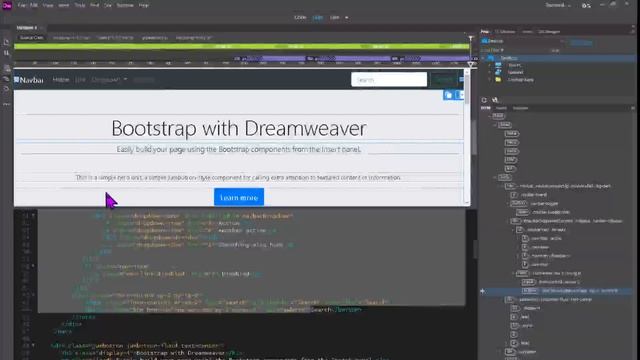640x360 pixels.
Task: Click the yellow Desktop Items folder icon
Action: (x=498, y=80)
